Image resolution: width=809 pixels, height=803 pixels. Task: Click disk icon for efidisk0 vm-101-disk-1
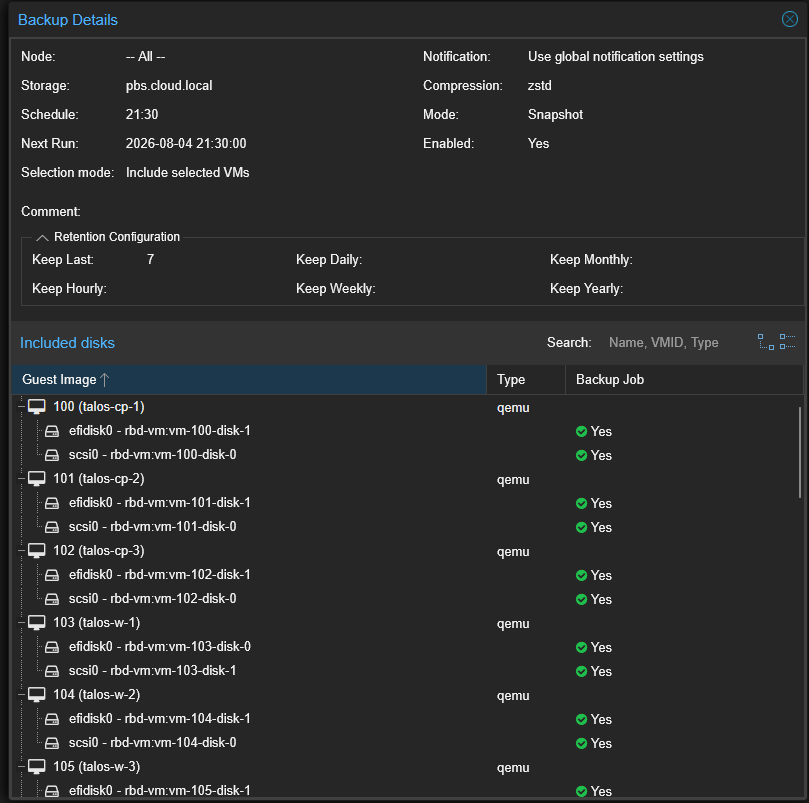click(x=52, y=503)
